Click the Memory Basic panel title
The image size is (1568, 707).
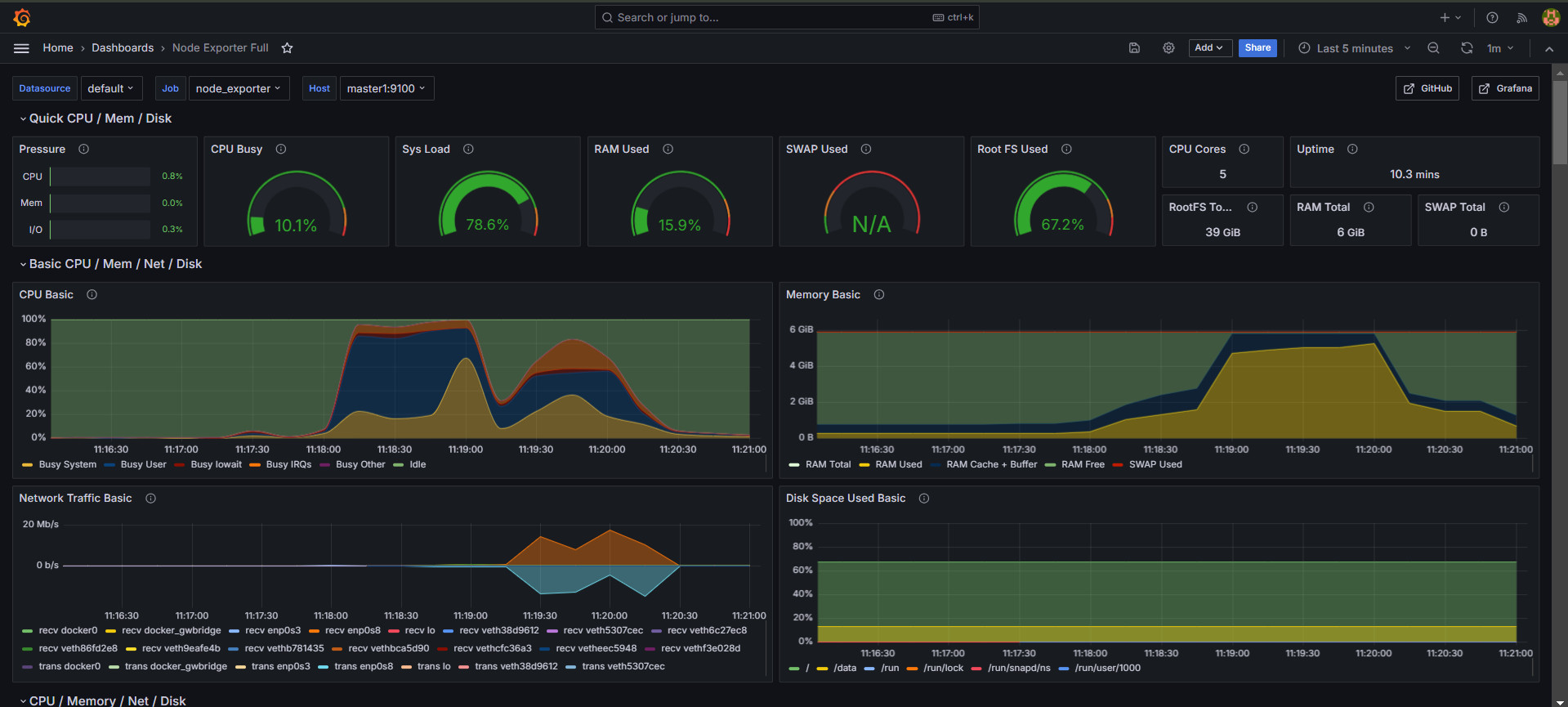(823, 294)
